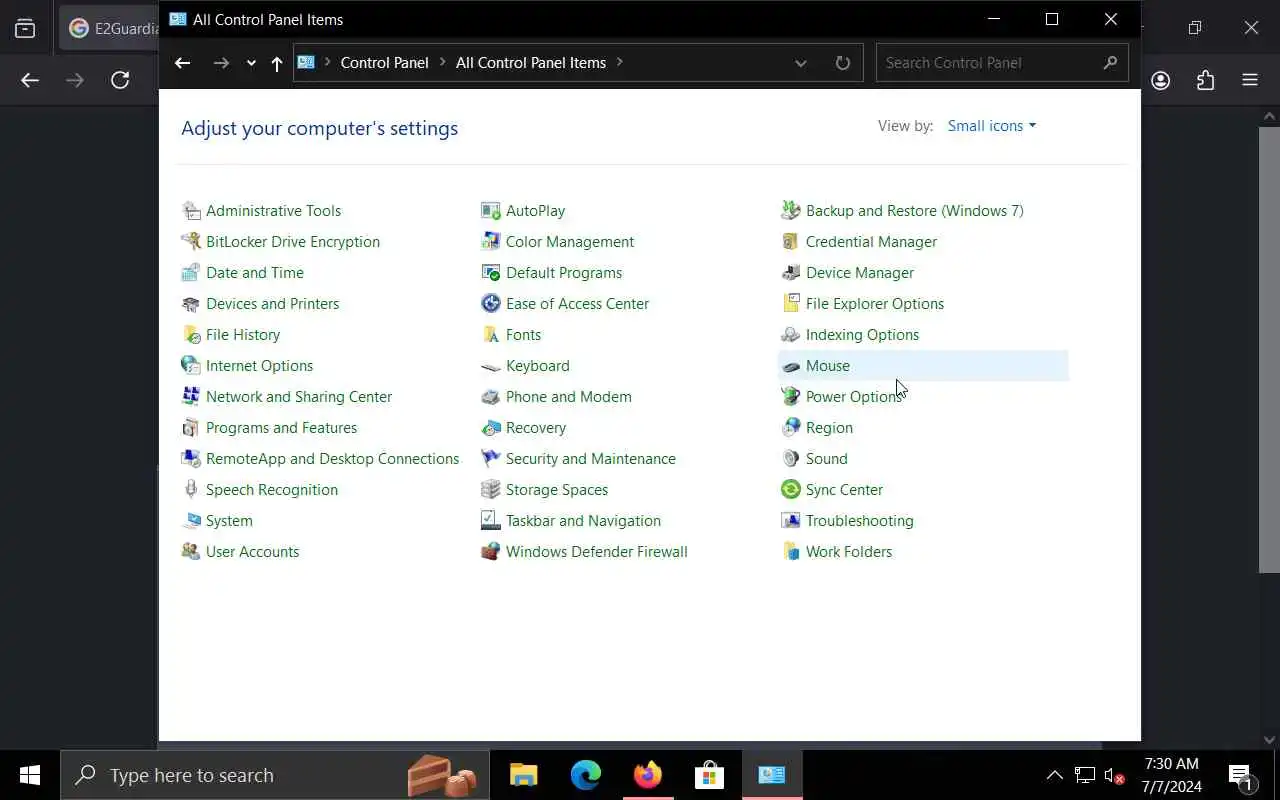This screenshot has height=800, width=1280.
Task: Open the Windows Start menu
Action: [30, 775]
